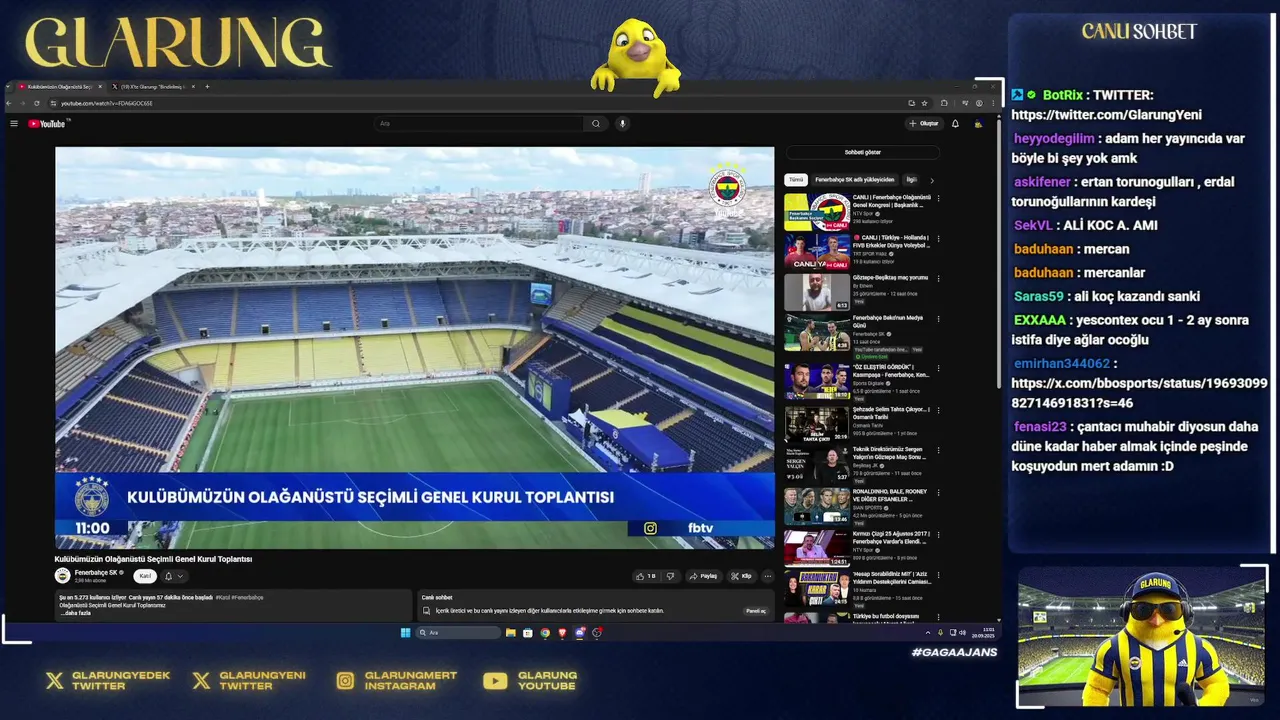The width and height of the screenshot is (1280, 720).
Task: Open NTV Spor Genel Kongresi video thumbnail
Action: click(x=817, y=212)
